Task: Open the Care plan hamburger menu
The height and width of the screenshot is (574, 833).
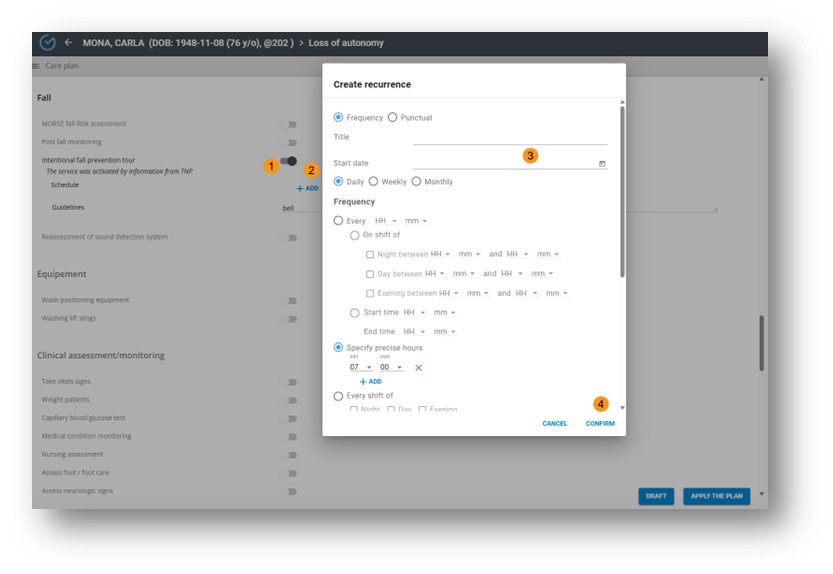Action: (x=36, y=66)
